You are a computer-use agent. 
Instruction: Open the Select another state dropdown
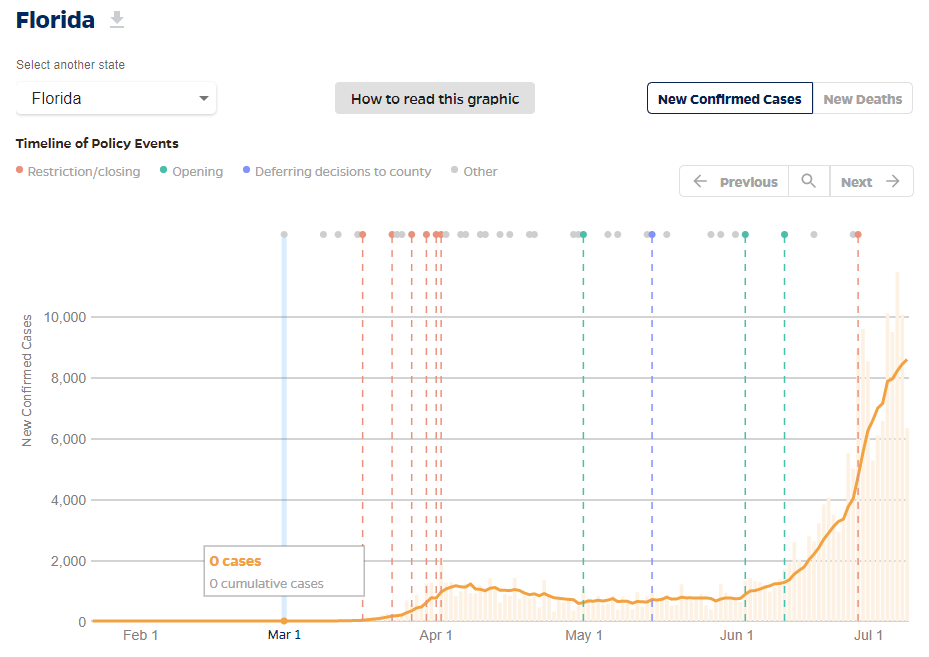pyautogui.click(x=115, y=98)
